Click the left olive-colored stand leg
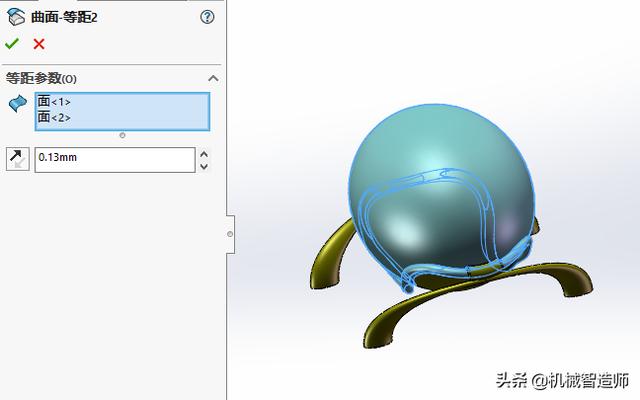This screenshot has height=400, width=640. click(330, 262)
